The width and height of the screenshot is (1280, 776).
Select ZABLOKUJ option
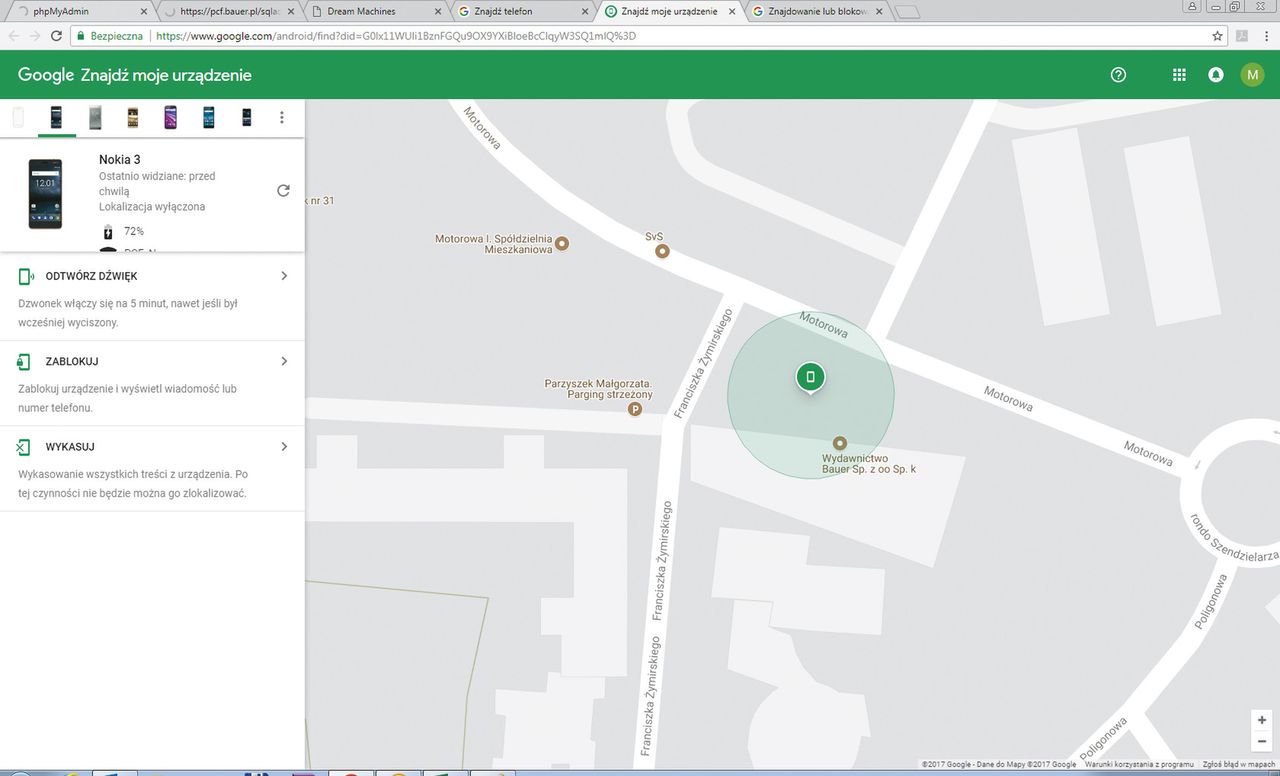tap(152, 384)
